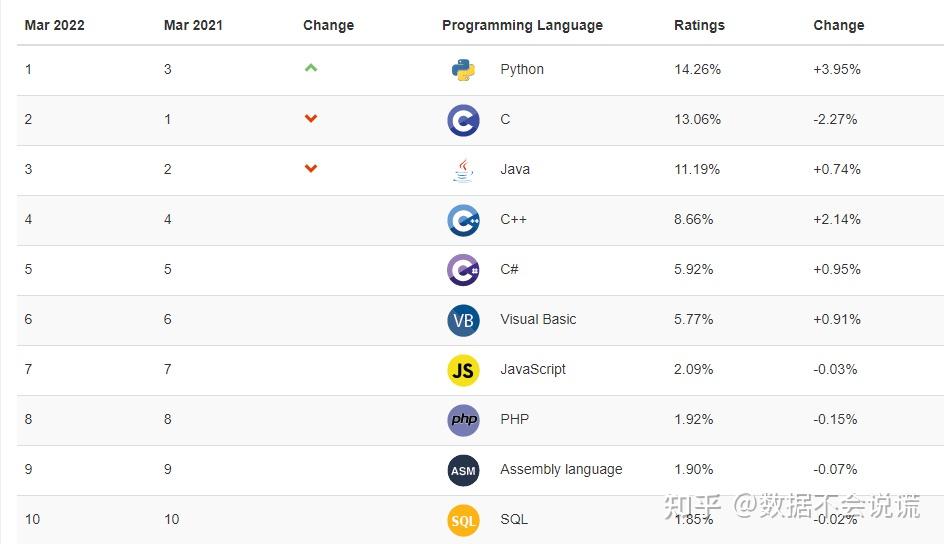Click the orange SQL icon

[463, 520]
